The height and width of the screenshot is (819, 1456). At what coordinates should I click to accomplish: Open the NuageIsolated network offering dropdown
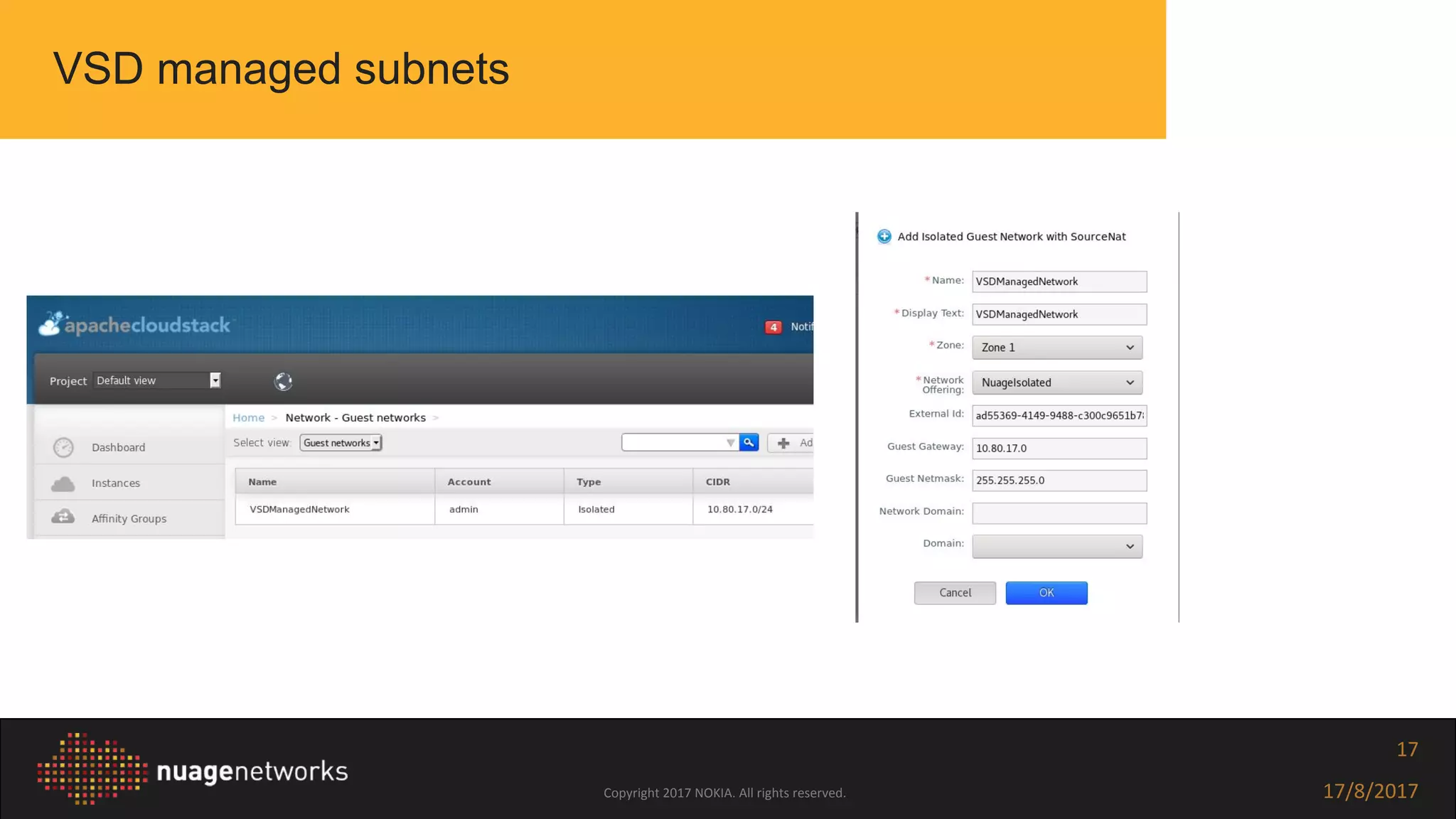coord(1056,382)
